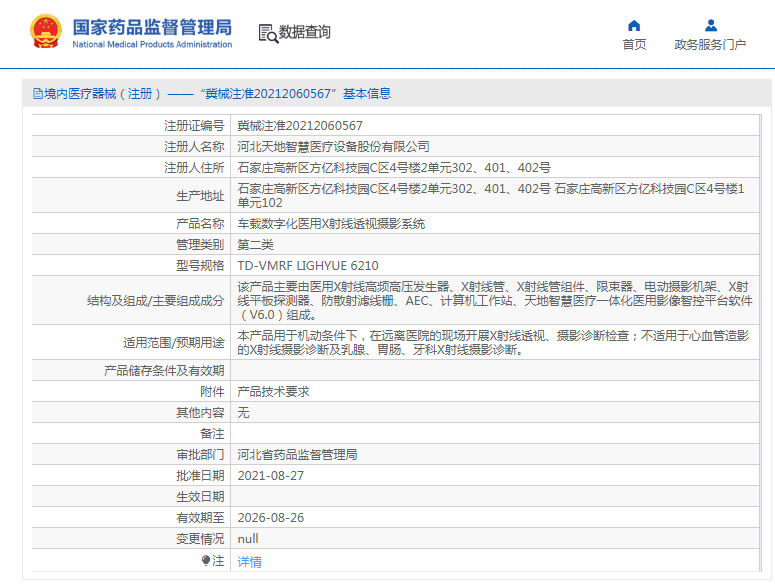This screenshot has width=775, height=585.
Task: Click 数据查询 heading text
Action: (304, 32)
